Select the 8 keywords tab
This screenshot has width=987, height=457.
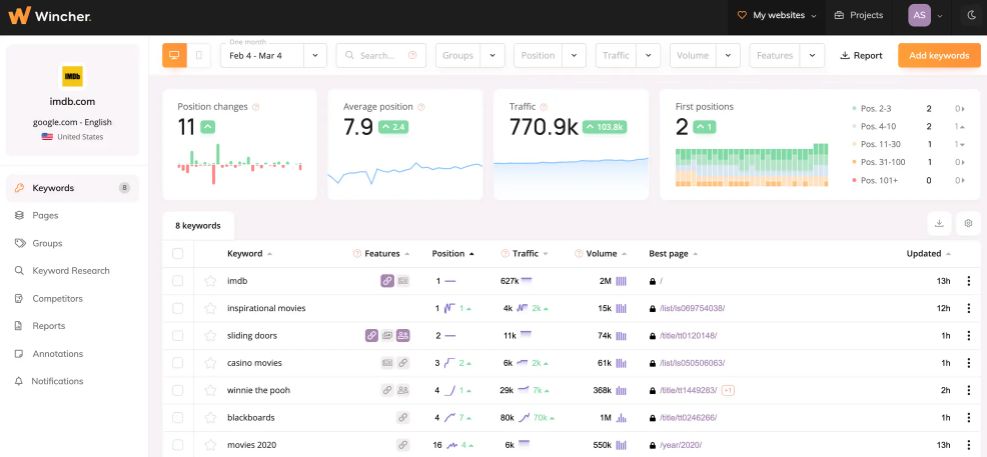[198, 225]
